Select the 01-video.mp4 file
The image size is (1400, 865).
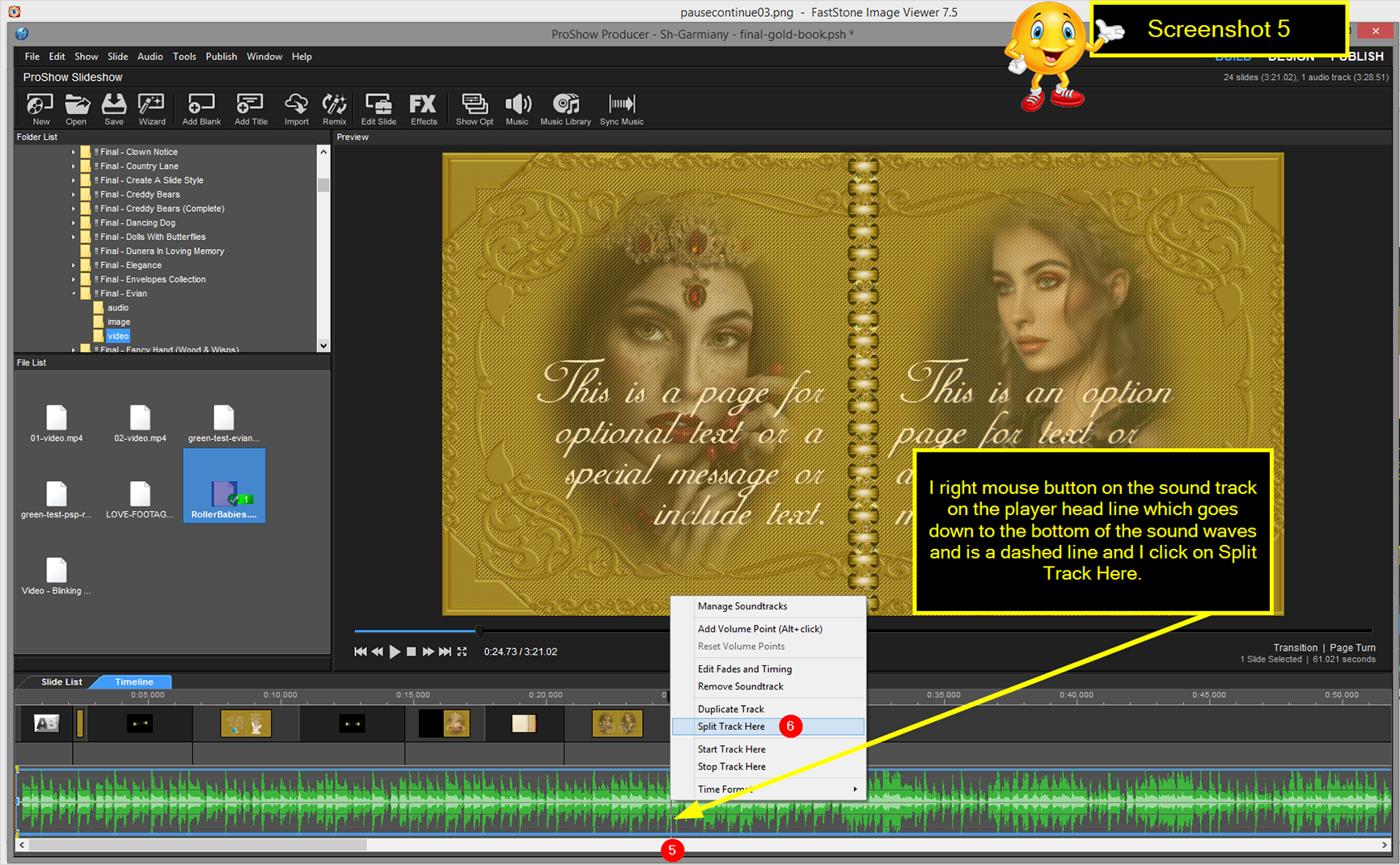coord(57,424)
